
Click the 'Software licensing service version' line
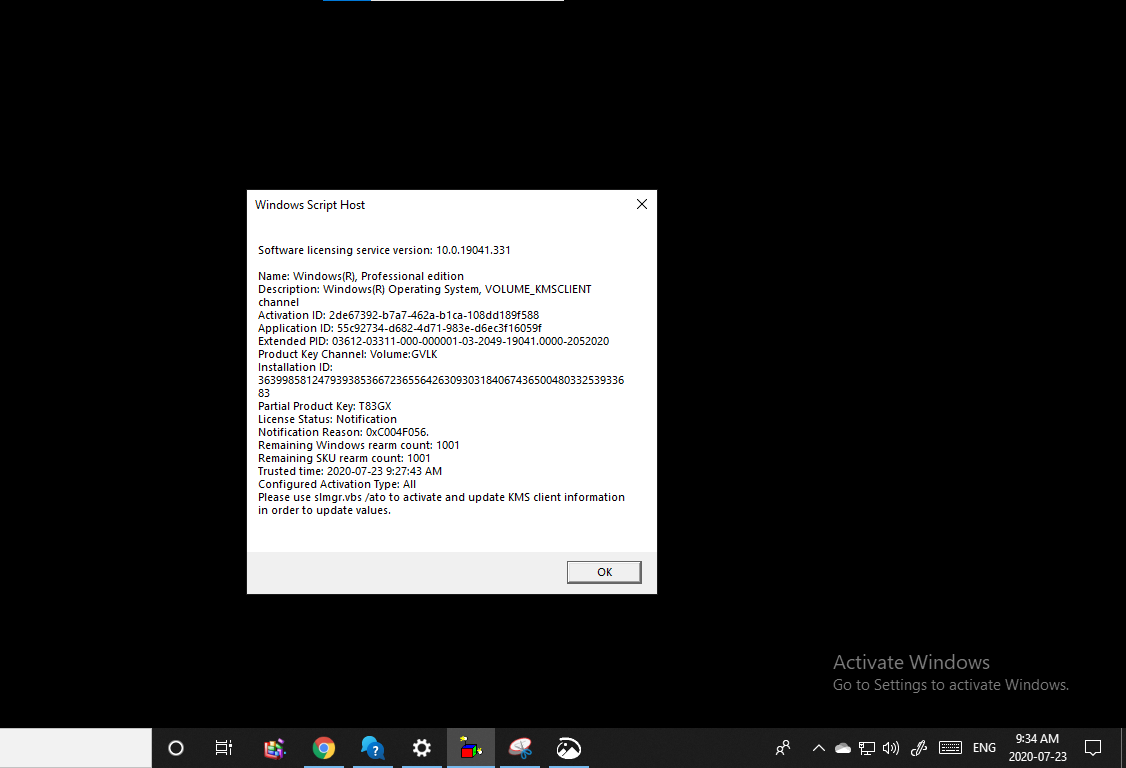pyautogui.click(x=384, y=251)
